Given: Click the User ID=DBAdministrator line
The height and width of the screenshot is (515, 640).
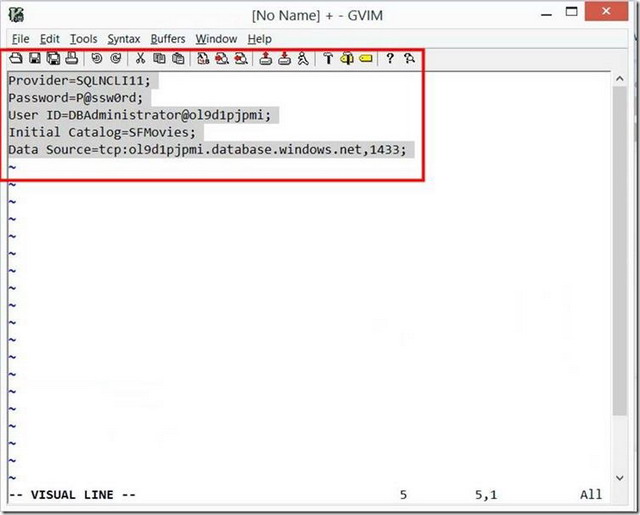Looking at the screenshot, I should coord(140,115).
